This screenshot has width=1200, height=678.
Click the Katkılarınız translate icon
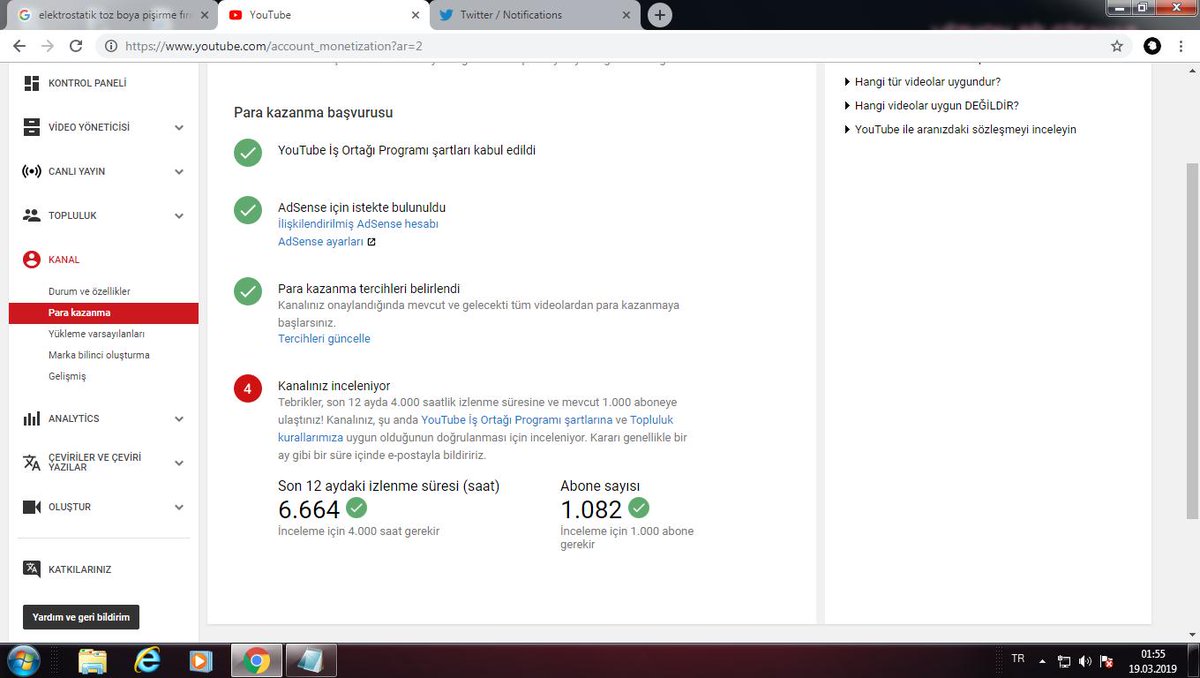coord(31,569)
